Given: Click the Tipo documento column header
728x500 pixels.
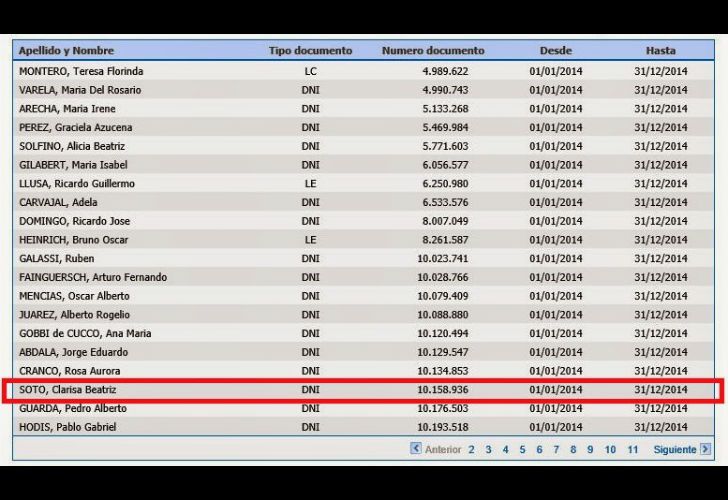Looking at the screenshot, I should pyautogui.click(x=310, y=51).
